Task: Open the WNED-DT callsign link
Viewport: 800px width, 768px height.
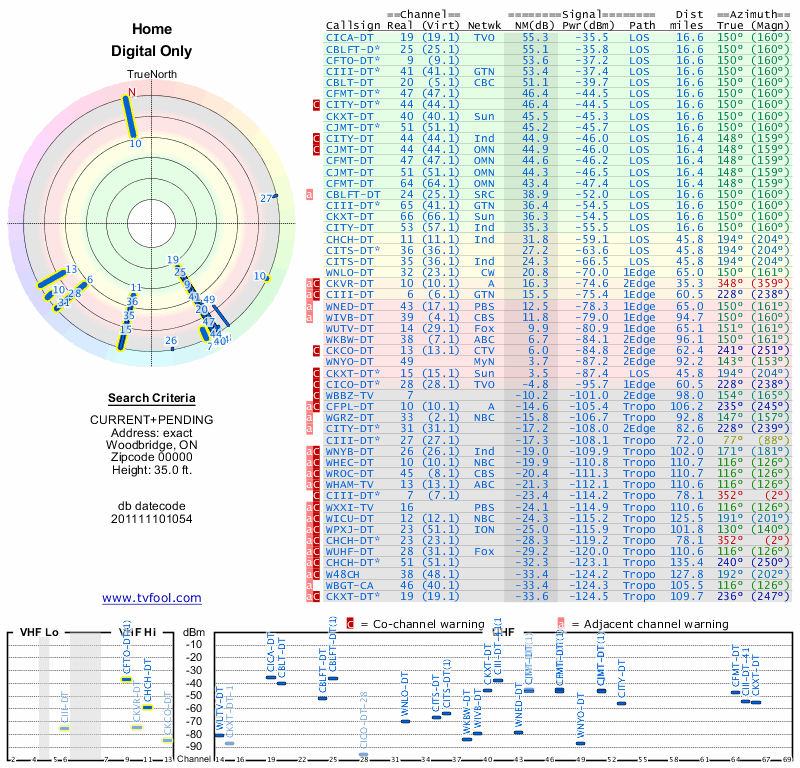Action: (x=349, y=306)
